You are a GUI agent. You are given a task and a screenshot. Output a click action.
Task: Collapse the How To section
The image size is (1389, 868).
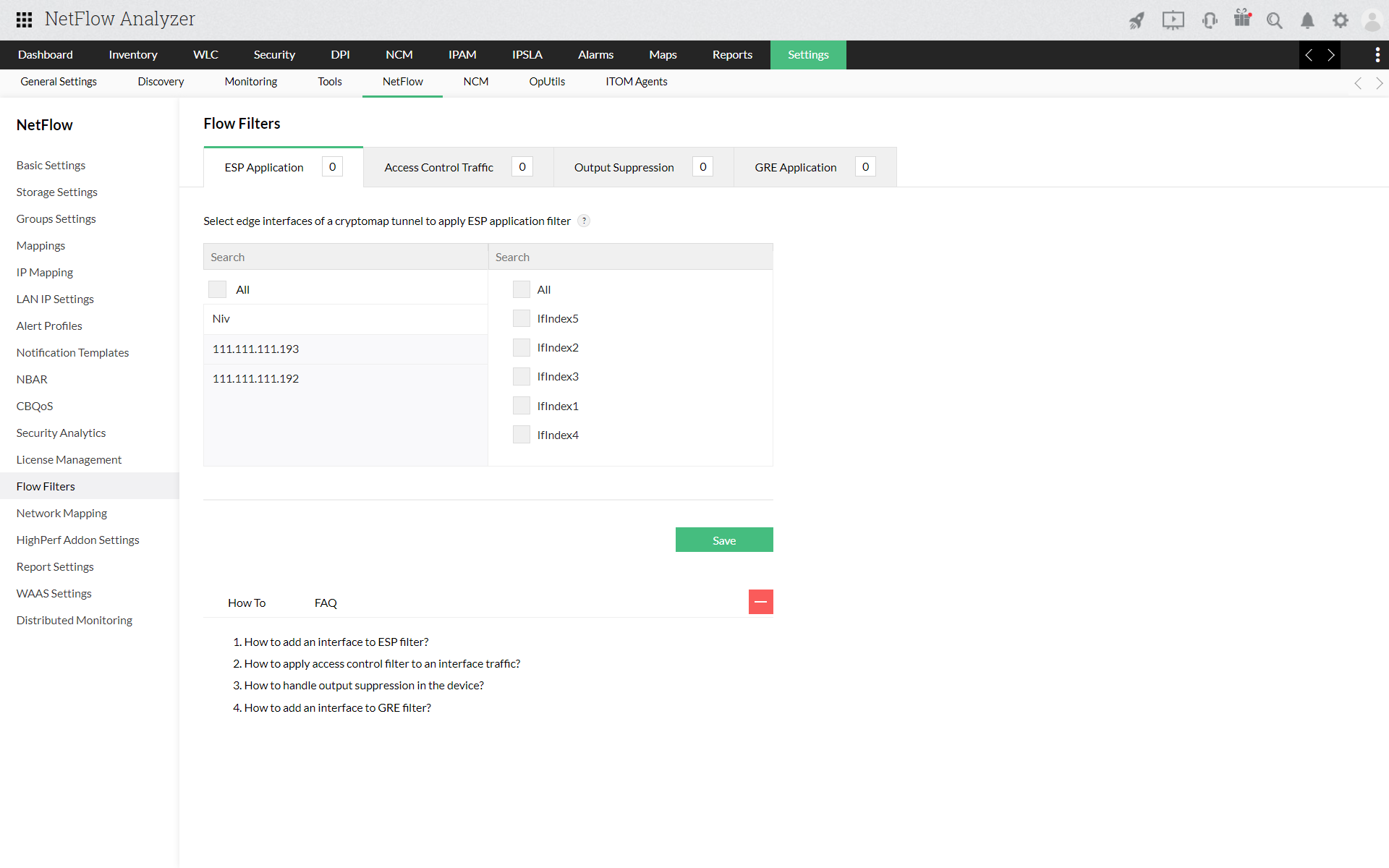760,601
